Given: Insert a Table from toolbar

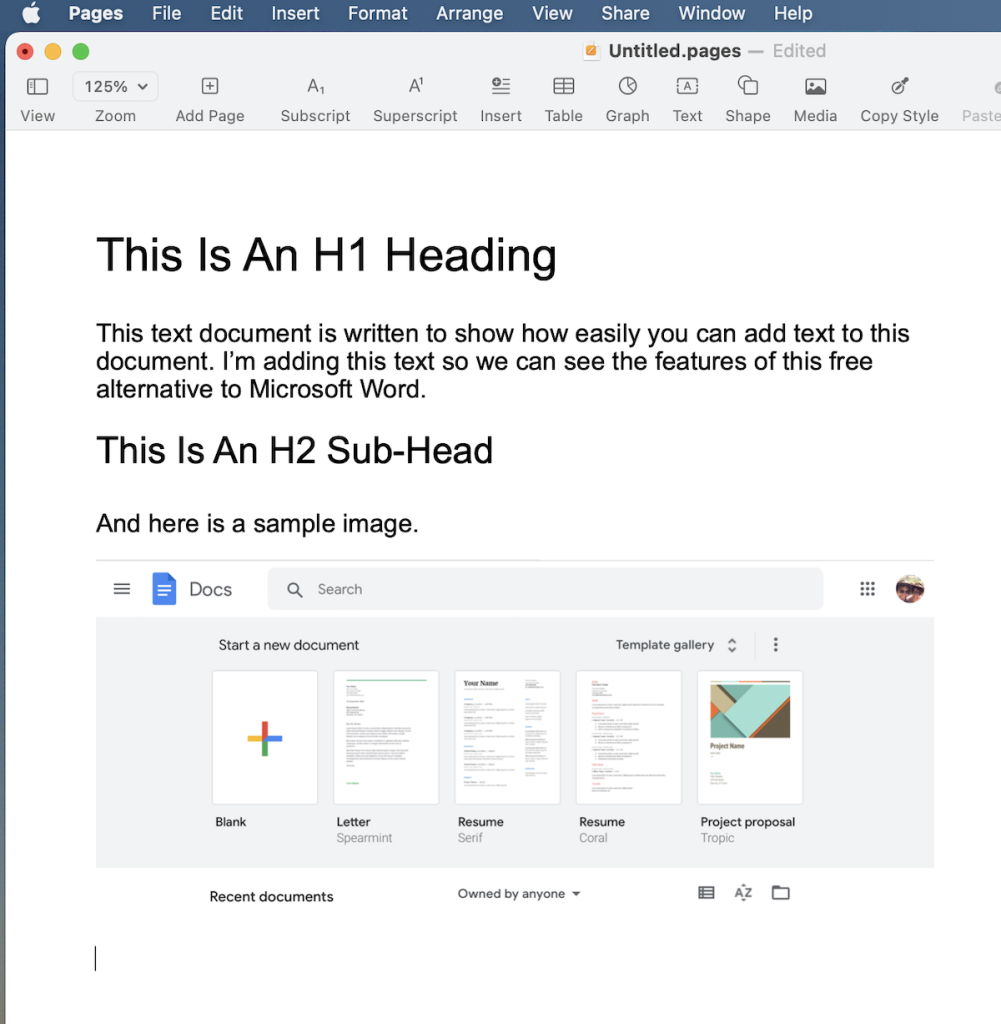Looking at the screenshot, I should pos(564,86).
